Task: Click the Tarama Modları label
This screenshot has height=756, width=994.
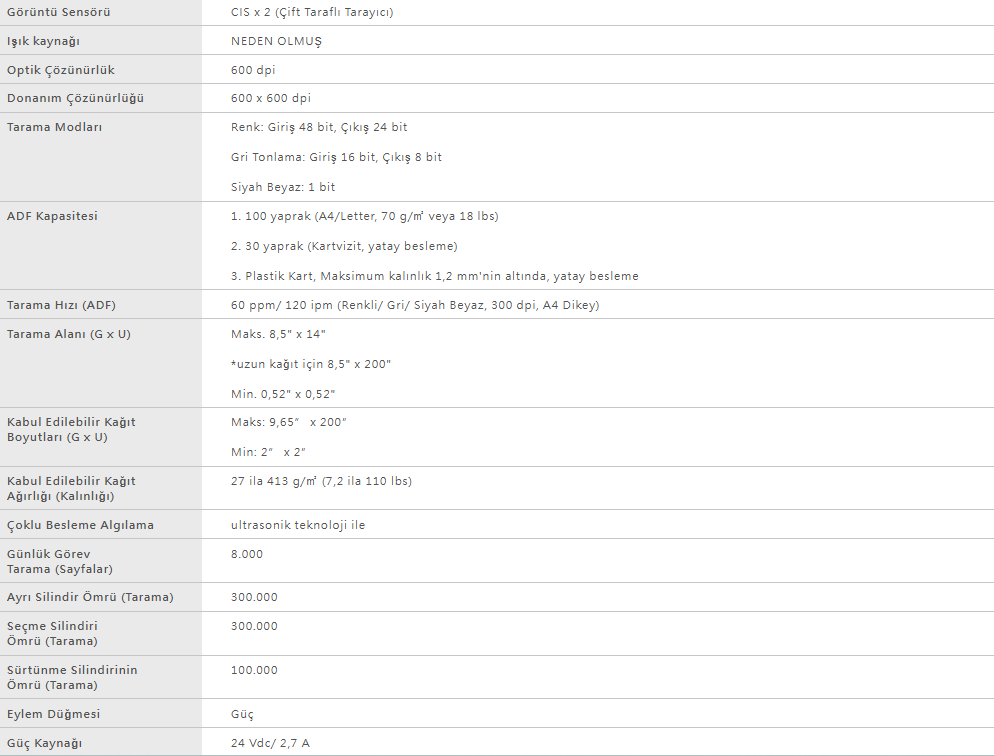Action: coord(55,127)
